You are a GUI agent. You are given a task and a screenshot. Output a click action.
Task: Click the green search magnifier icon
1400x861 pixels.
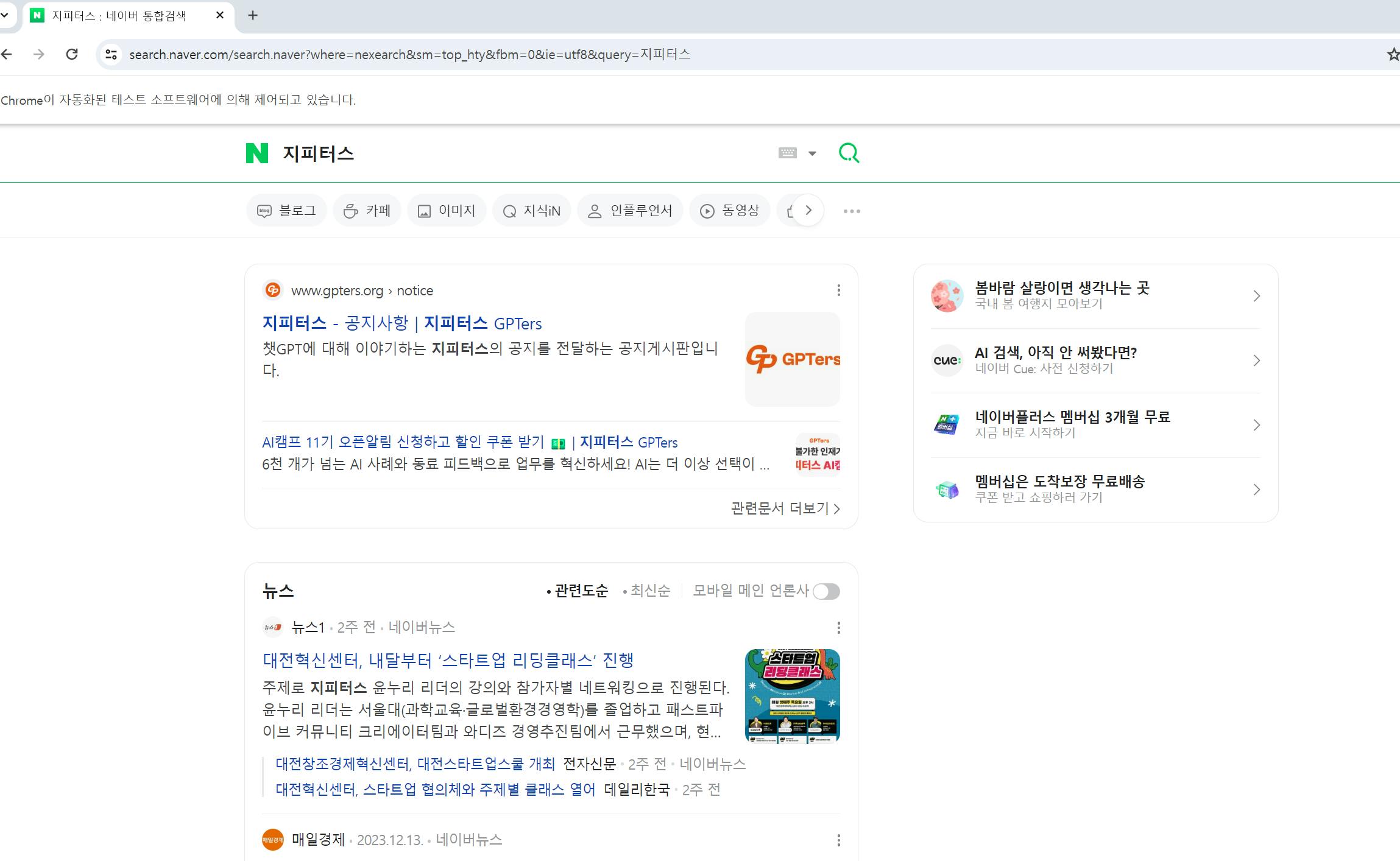pyautogui.click(x=849, y=153)
